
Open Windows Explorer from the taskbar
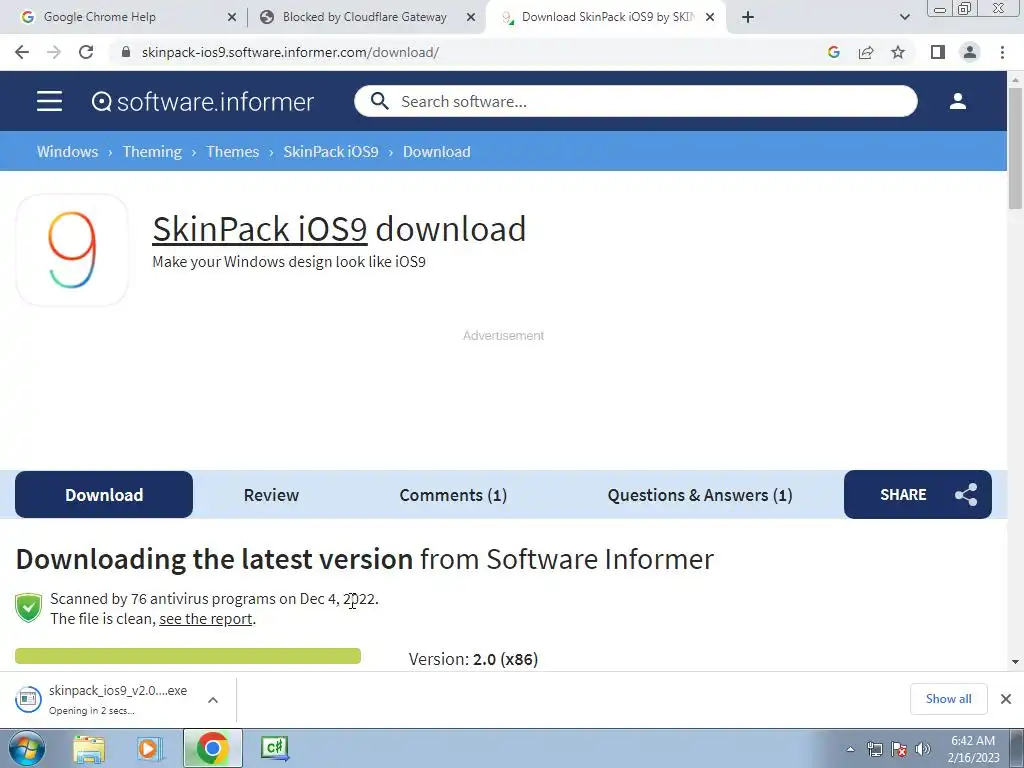[89, 748]
